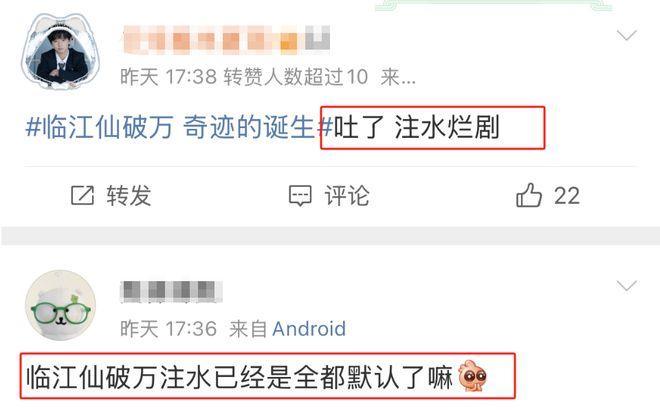Open the glasses bear avatar profile
Screen dimensions: 660x410
[61, 305]
